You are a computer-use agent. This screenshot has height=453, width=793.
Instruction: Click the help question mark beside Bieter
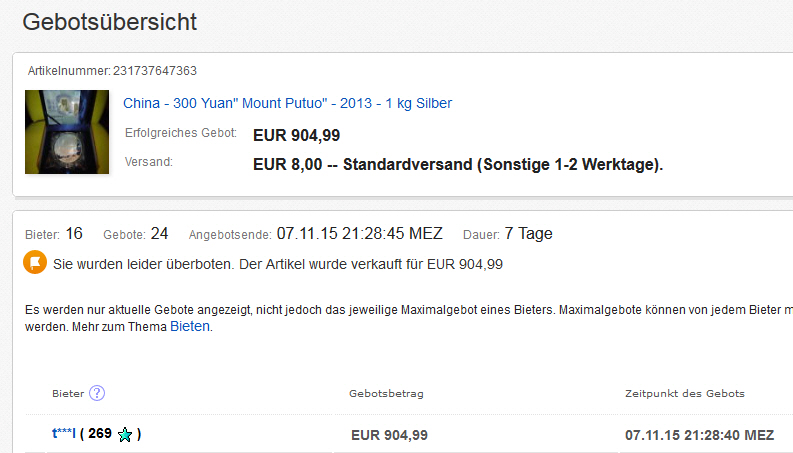point(97,394)
